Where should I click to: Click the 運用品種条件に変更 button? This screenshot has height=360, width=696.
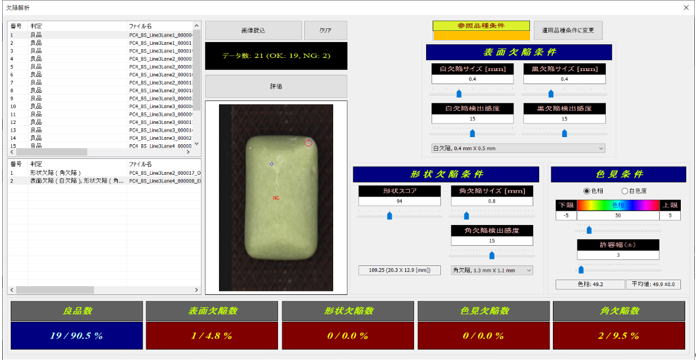[568, 31]
